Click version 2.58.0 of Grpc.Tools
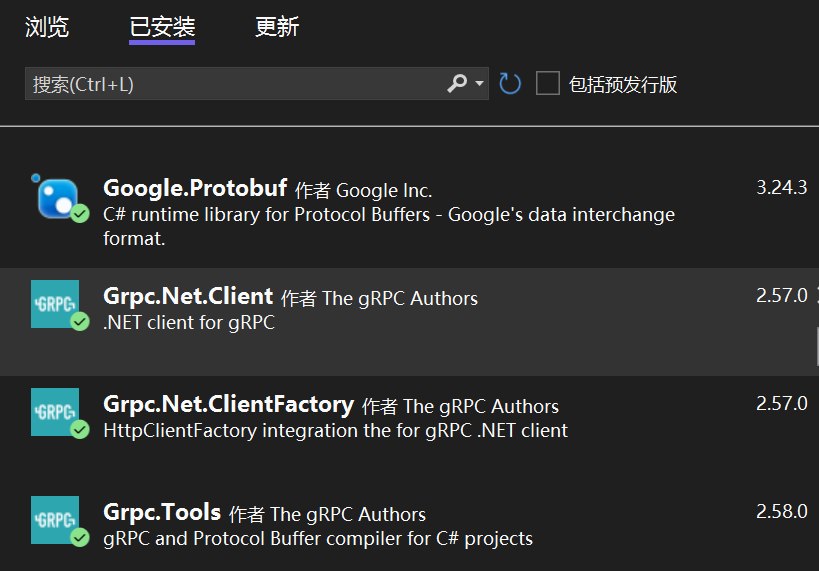Image resolution: width=819 pixels, height=571 pixels. point(782,511)
